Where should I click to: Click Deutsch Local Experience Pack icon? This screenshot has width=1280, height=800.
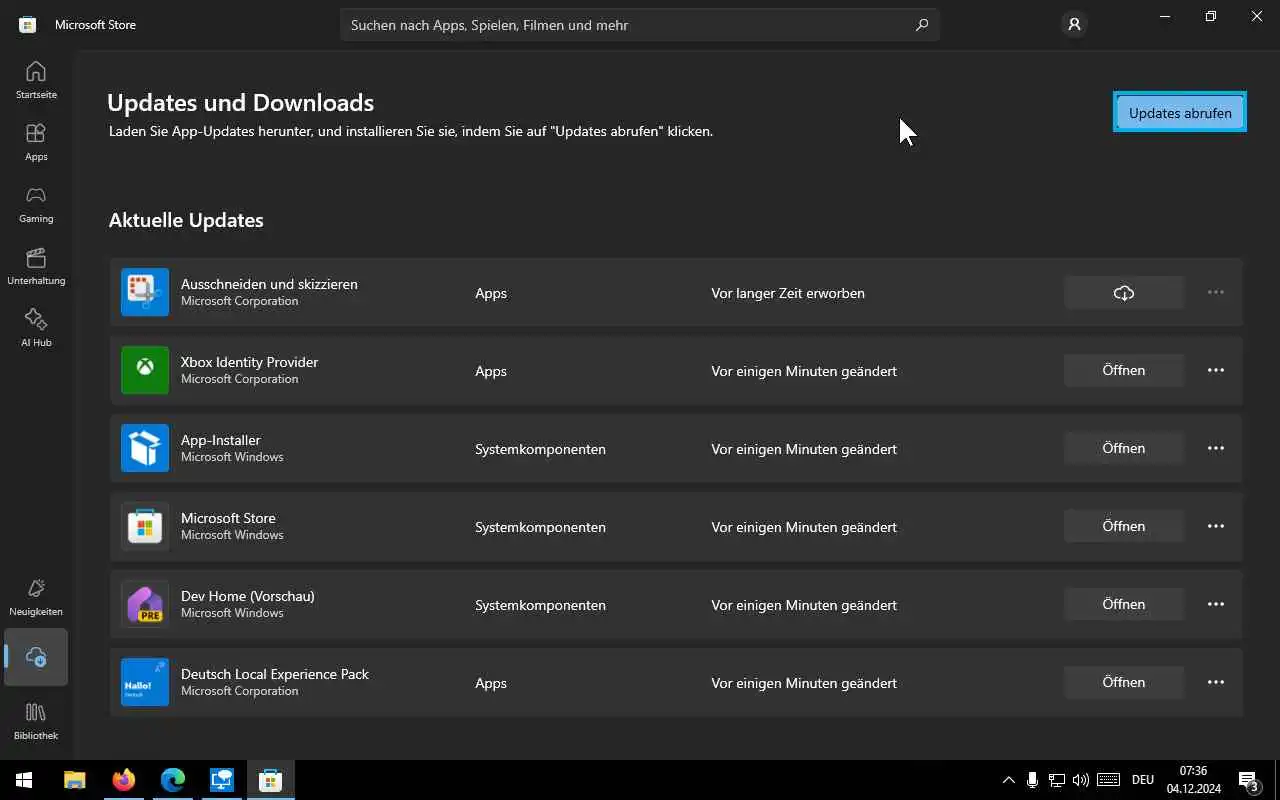coord(145,682)
